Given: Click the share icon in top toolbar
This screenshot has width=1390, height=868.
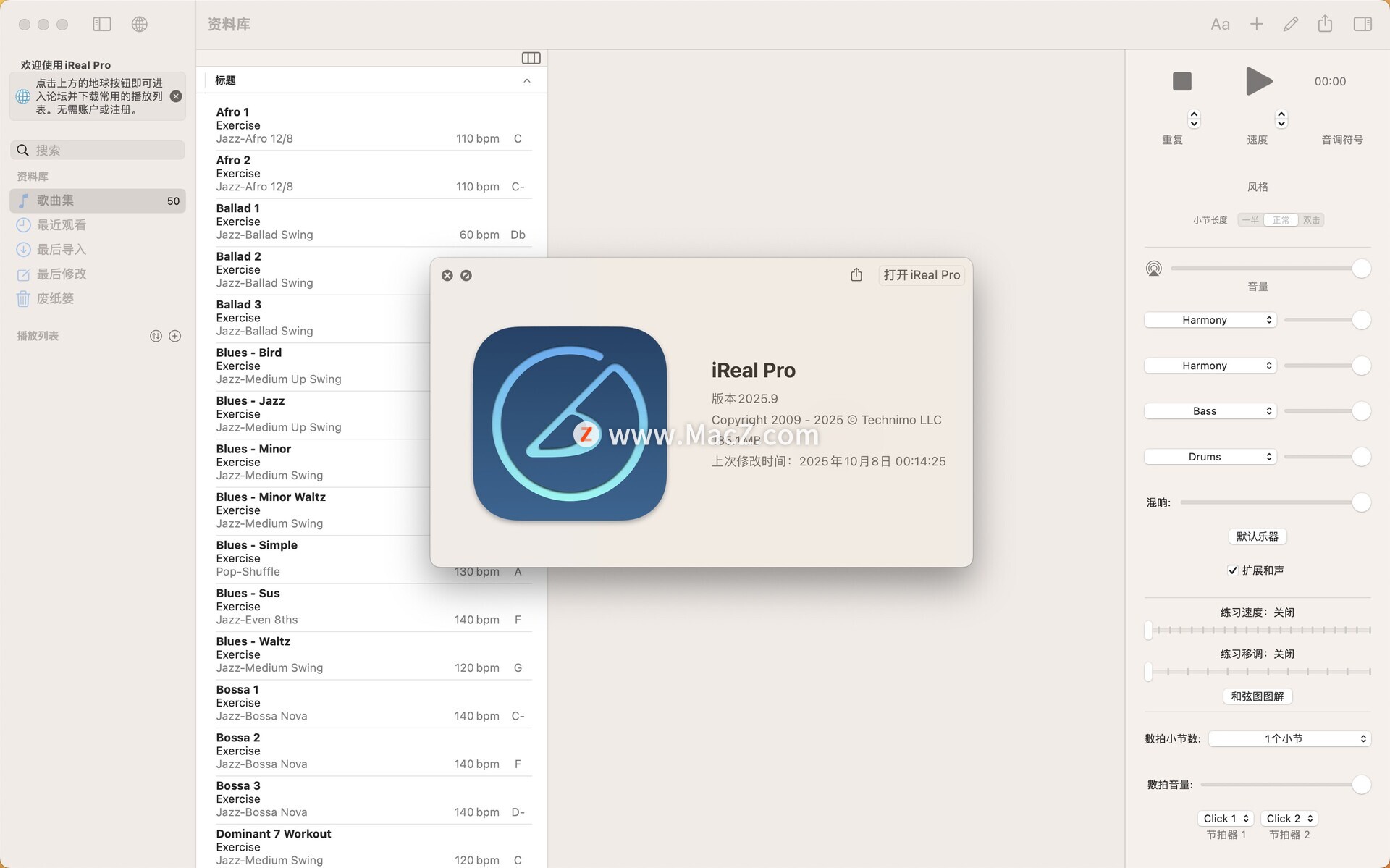Looking at the screenshot, I should tap(1325, 24).
